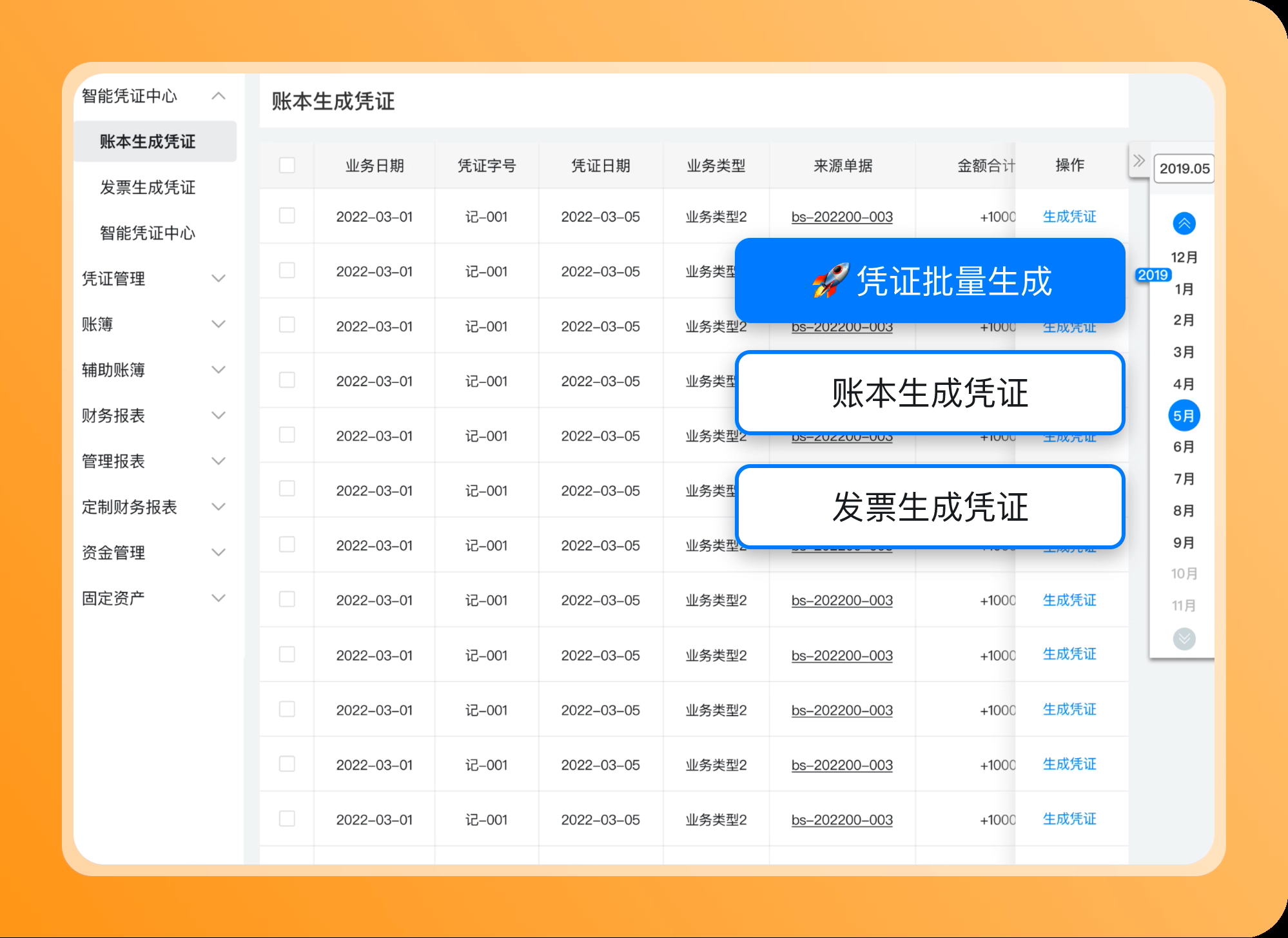The width and height of the screenshot is (1288, 938).
Task: Click the 业务日期 column header
Action: (375, 166)
